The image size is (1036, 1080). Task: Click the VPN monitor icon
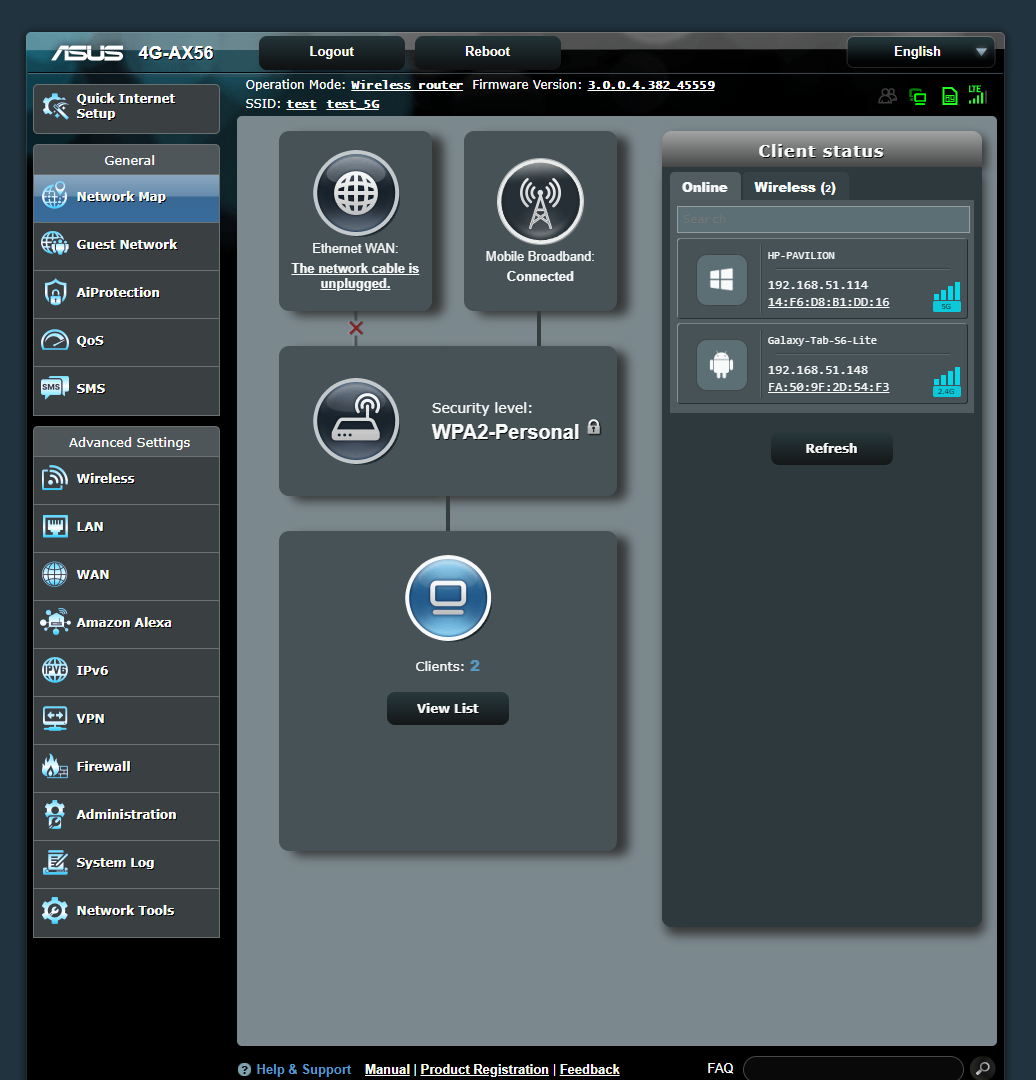pos(54,718)
